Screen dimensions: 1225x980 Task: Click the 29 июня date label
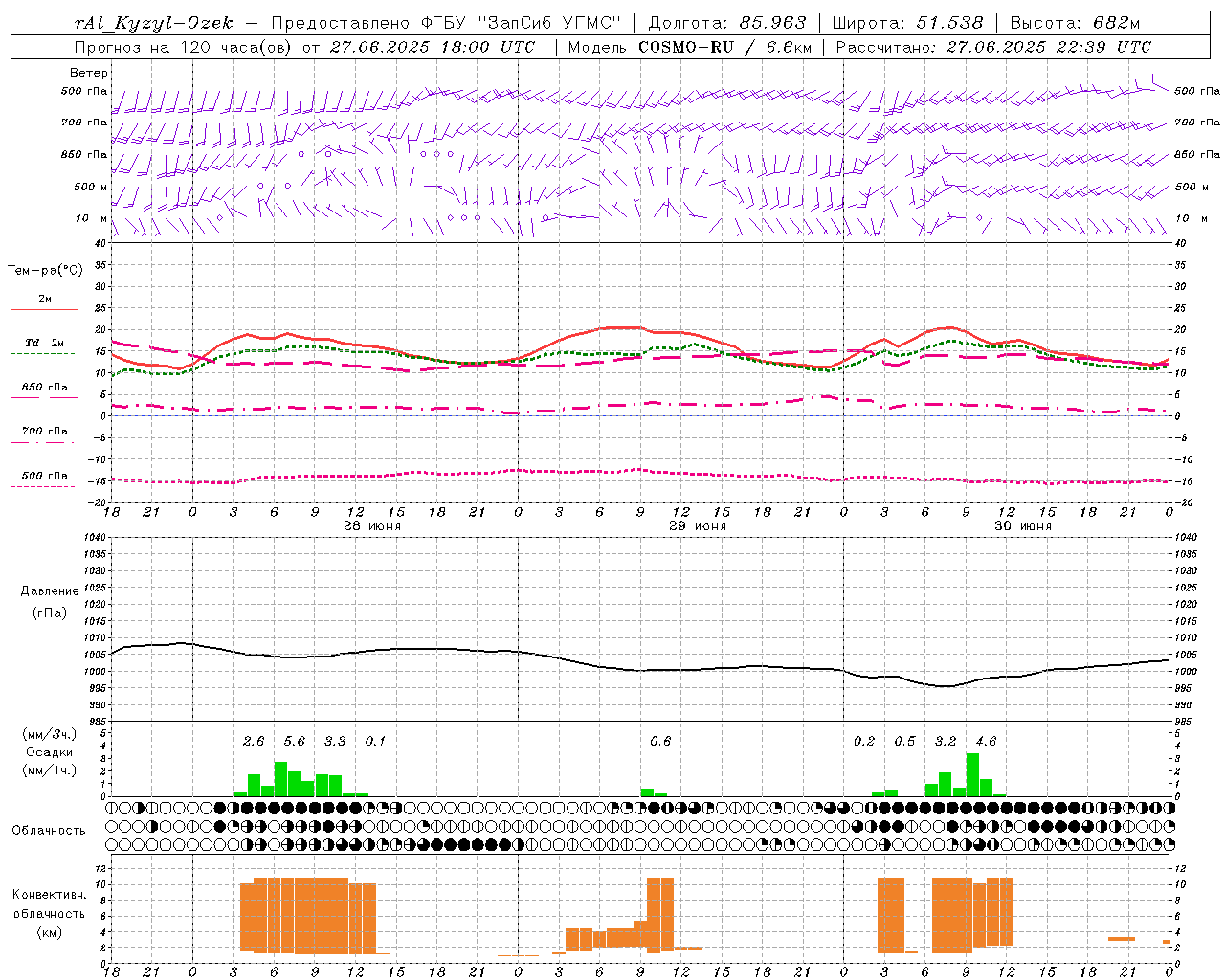[698, 525]
